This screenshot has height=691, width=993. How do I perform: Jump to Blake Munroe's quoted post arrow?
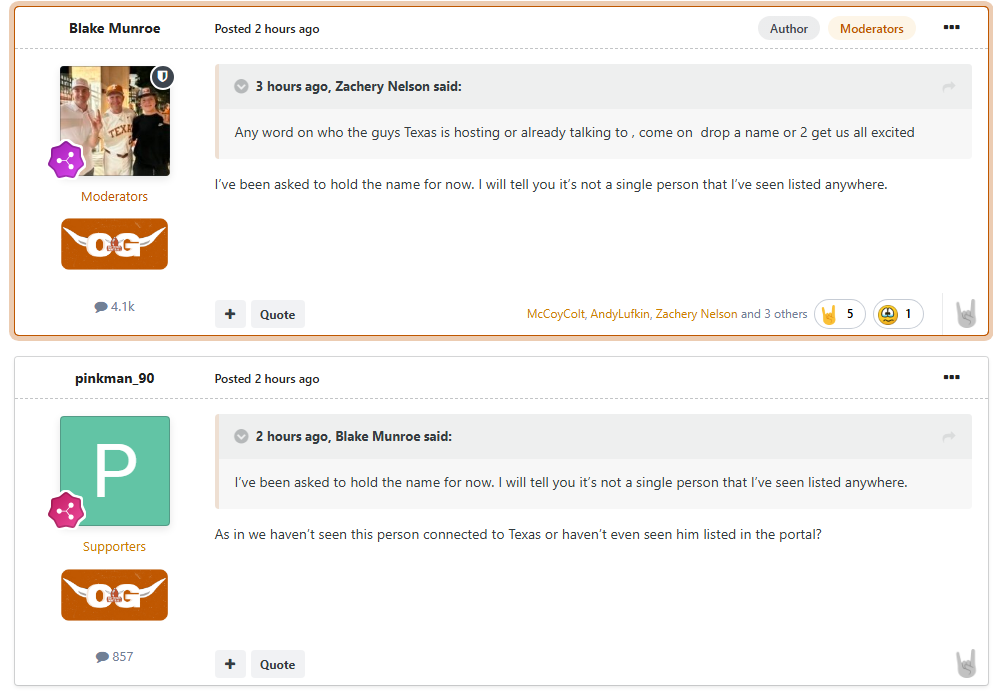click(x=948, y=437)
